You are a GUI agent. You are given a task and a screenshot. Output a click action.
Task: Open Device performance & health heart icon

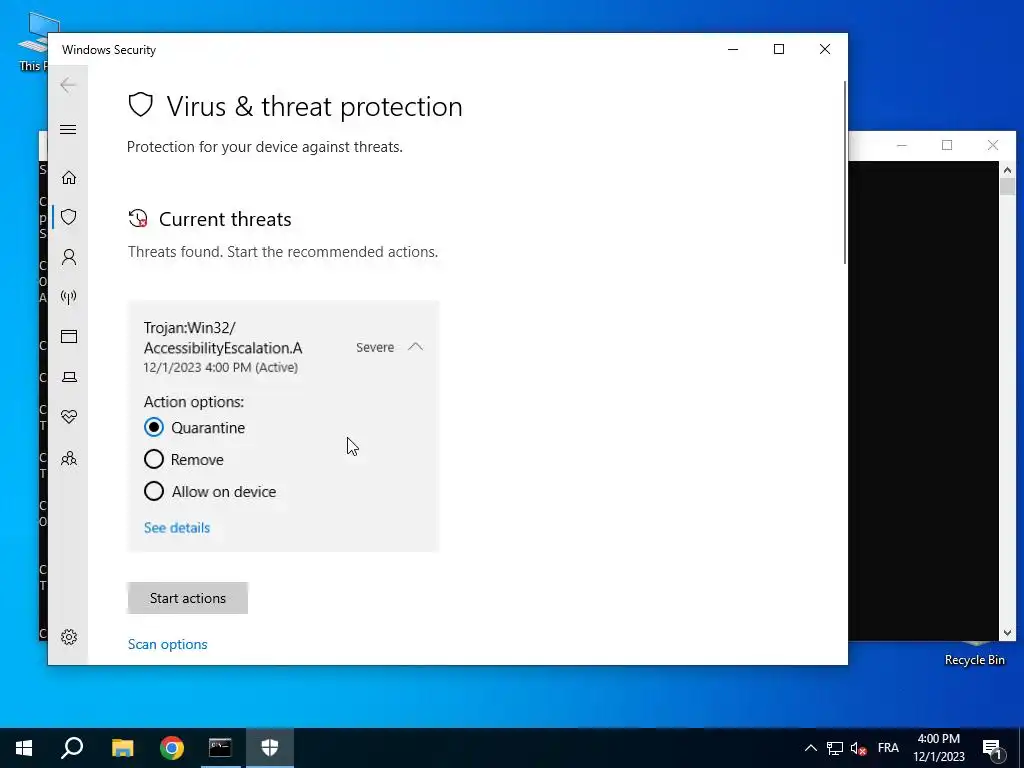click(69, 417)
